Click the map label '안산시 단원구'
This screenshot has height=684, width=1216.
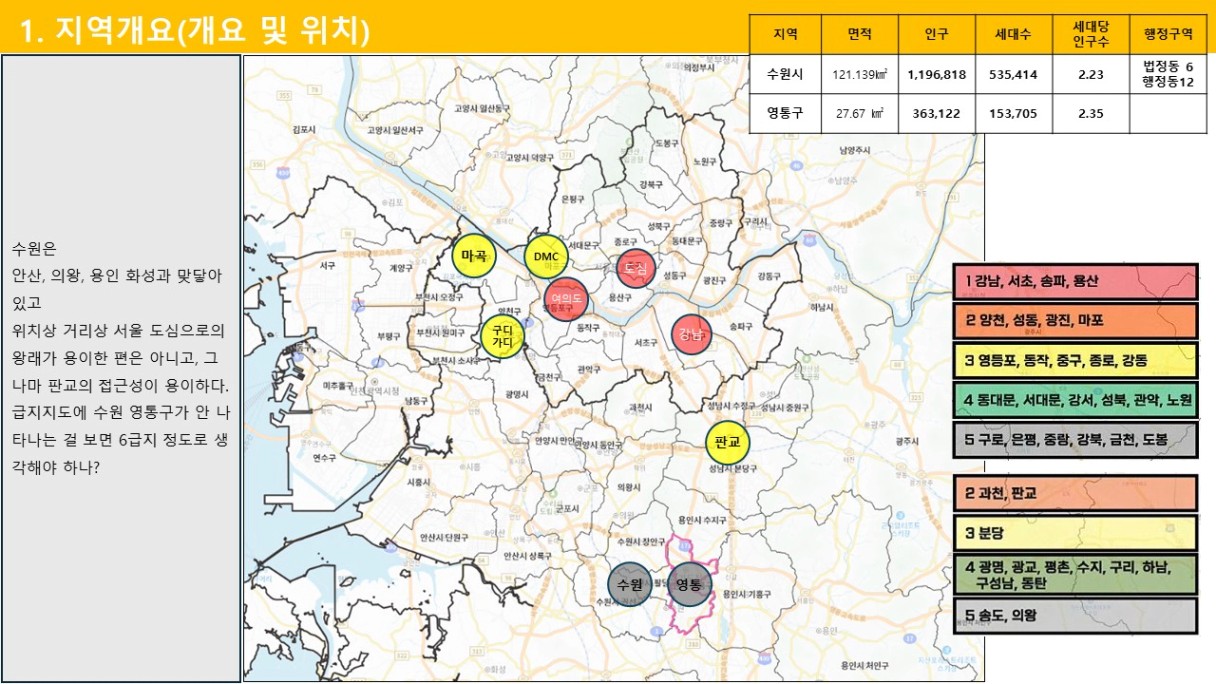tap(445, 537)
